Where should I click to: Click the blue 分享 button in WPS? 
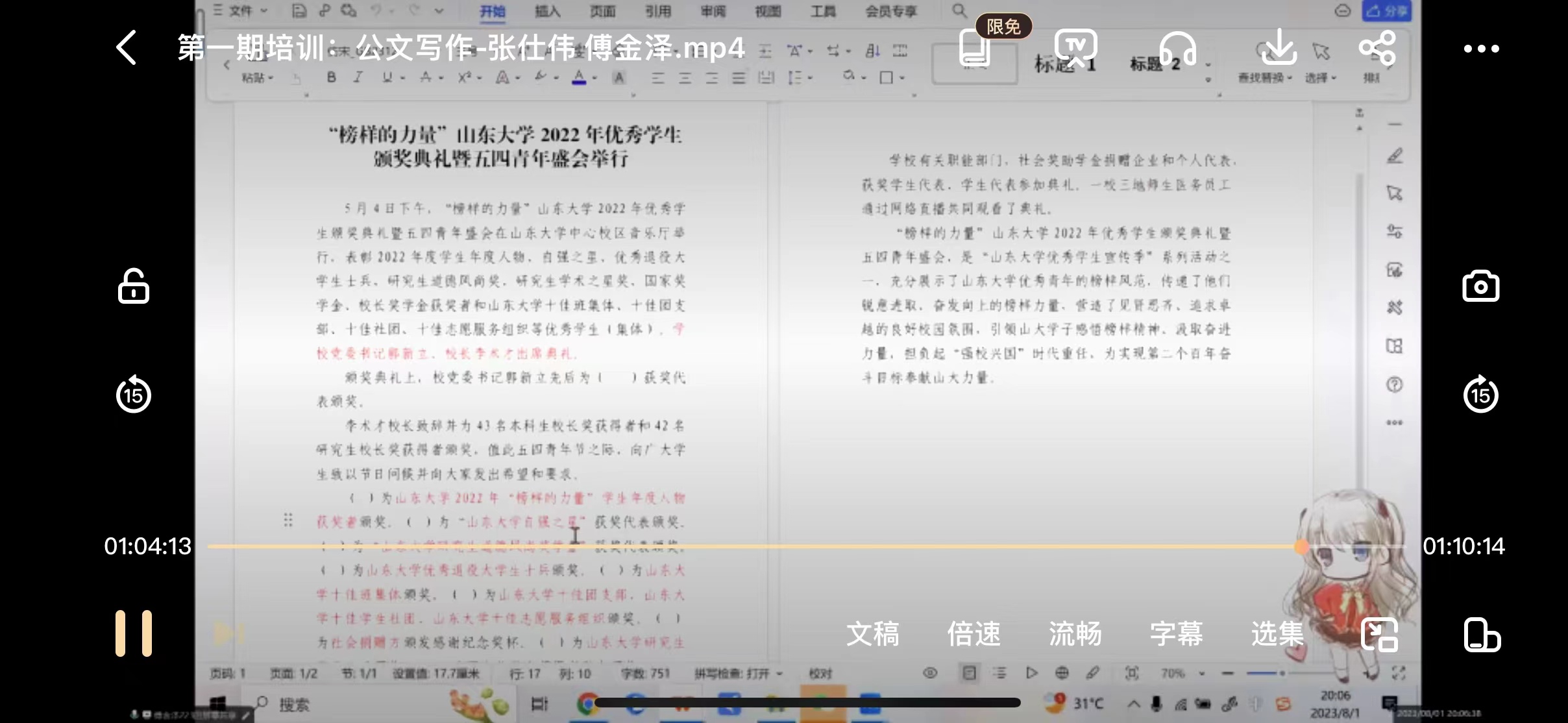tap(1387, 11)
